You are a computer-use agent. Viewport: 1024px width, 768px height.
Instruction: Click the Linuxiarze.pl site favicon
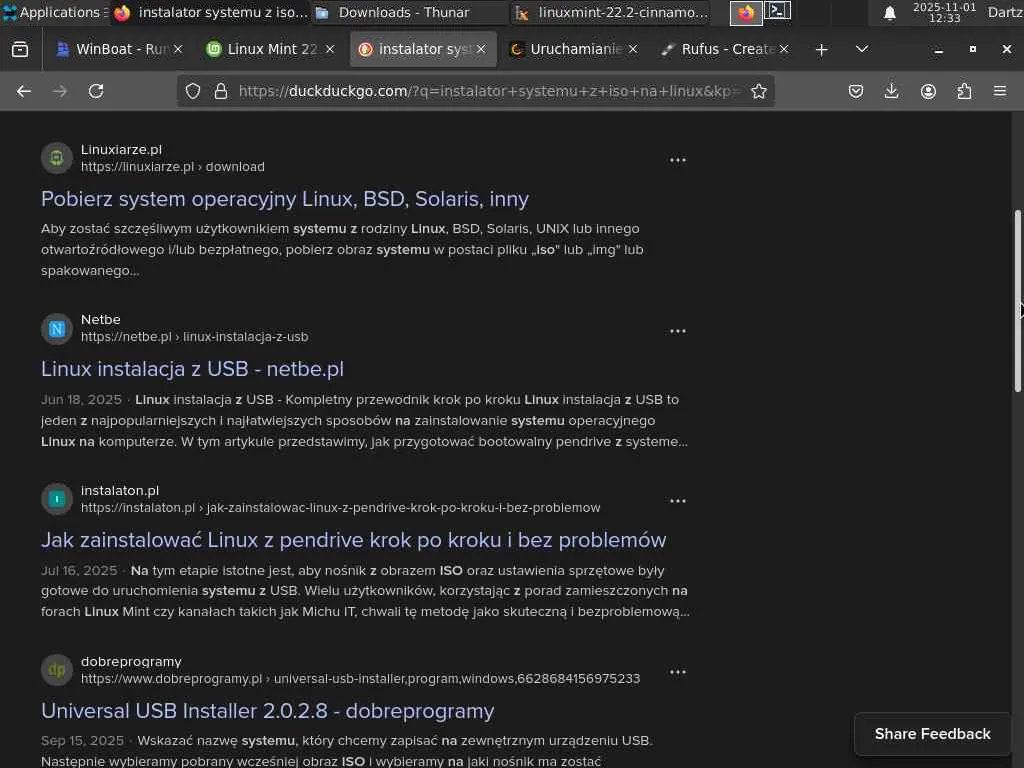[57, 158]
